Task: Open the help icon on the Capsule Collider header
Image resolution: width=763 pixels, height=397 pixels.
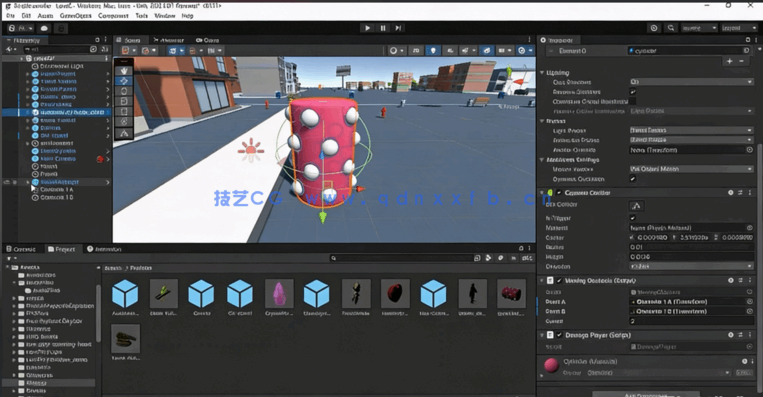Action: tap(731, 193)
